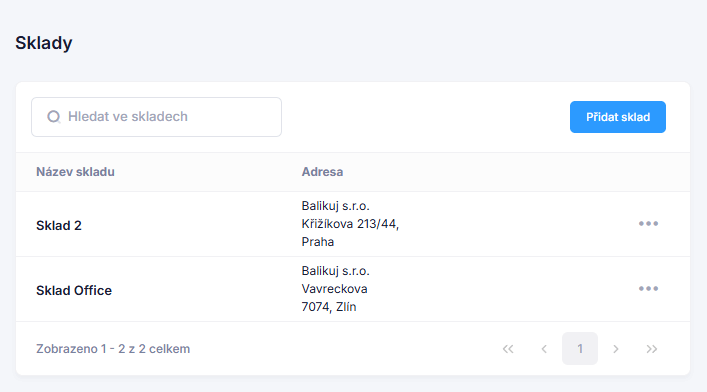
Task: Focus the Hledat ve skladech search field
Action: (x=156, y=117)
